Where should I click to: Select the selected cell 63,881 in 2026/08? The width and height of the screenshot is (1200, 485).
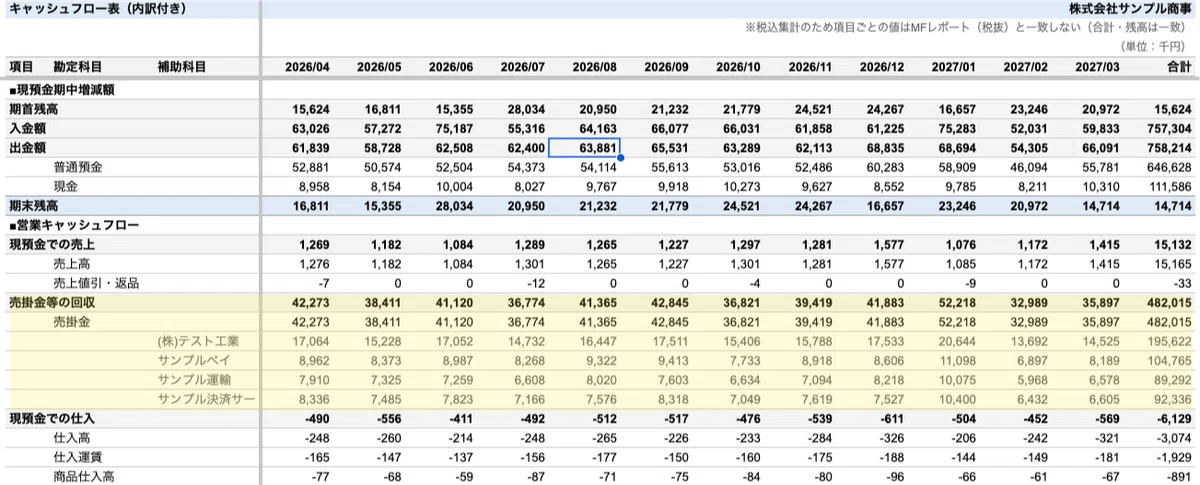[x=585, y=148]
